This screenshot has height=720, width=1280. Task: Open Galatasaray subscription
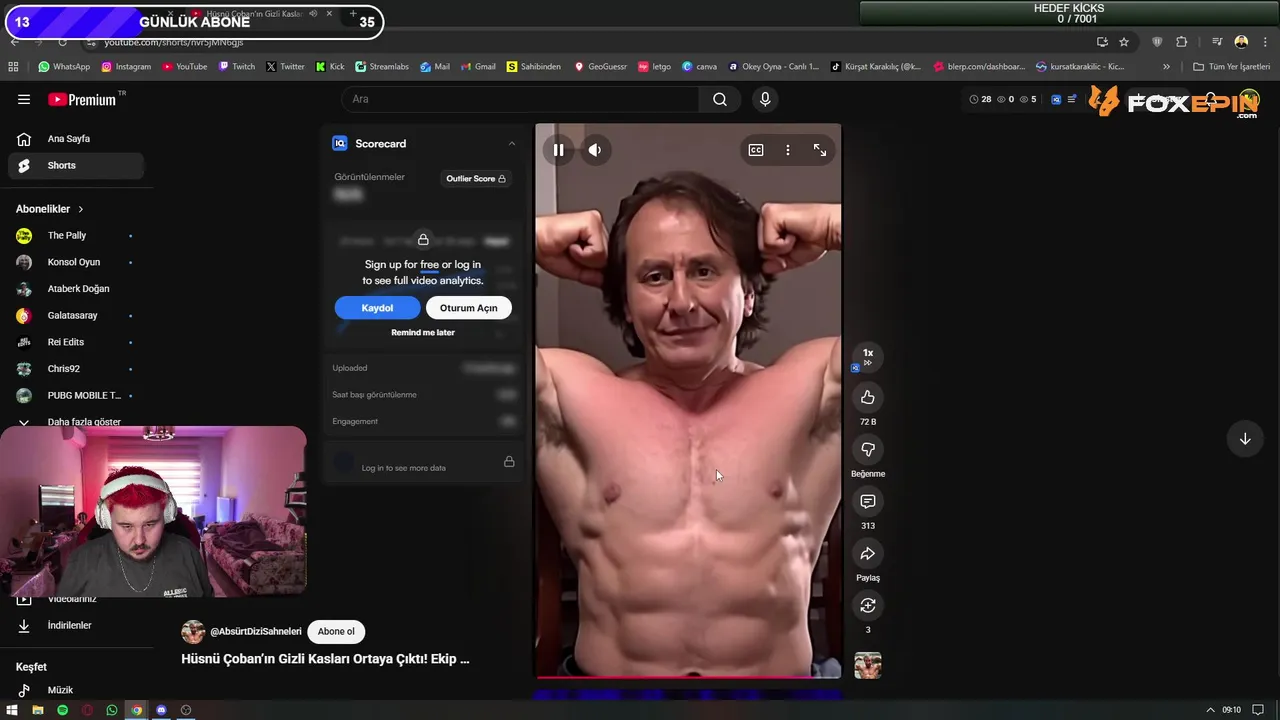pos(75,315)
